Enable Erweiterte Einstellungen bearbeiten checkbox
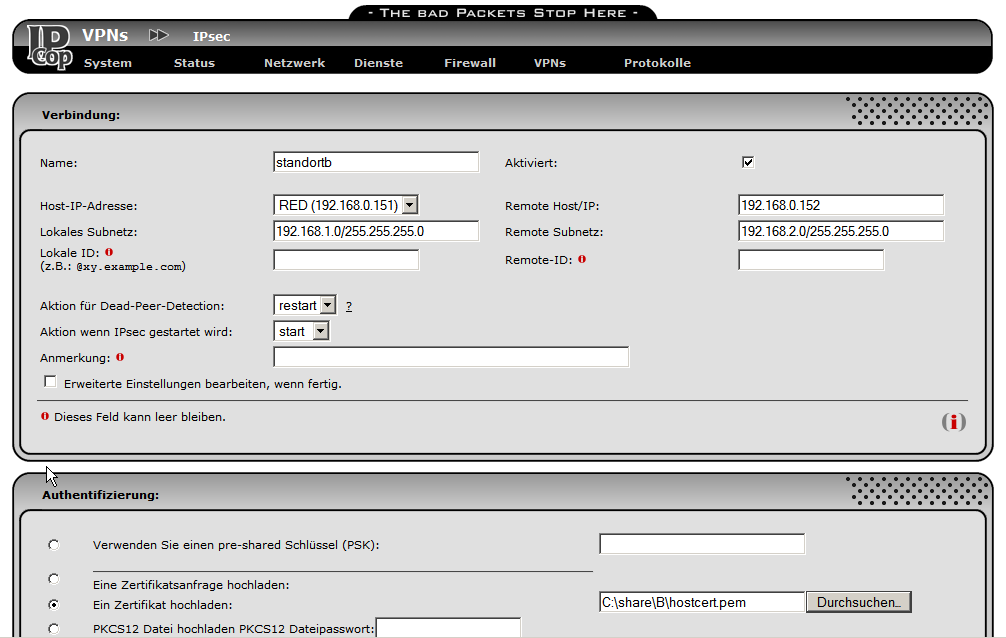This screenshot has width=1006, height=638. pos(50,382)
